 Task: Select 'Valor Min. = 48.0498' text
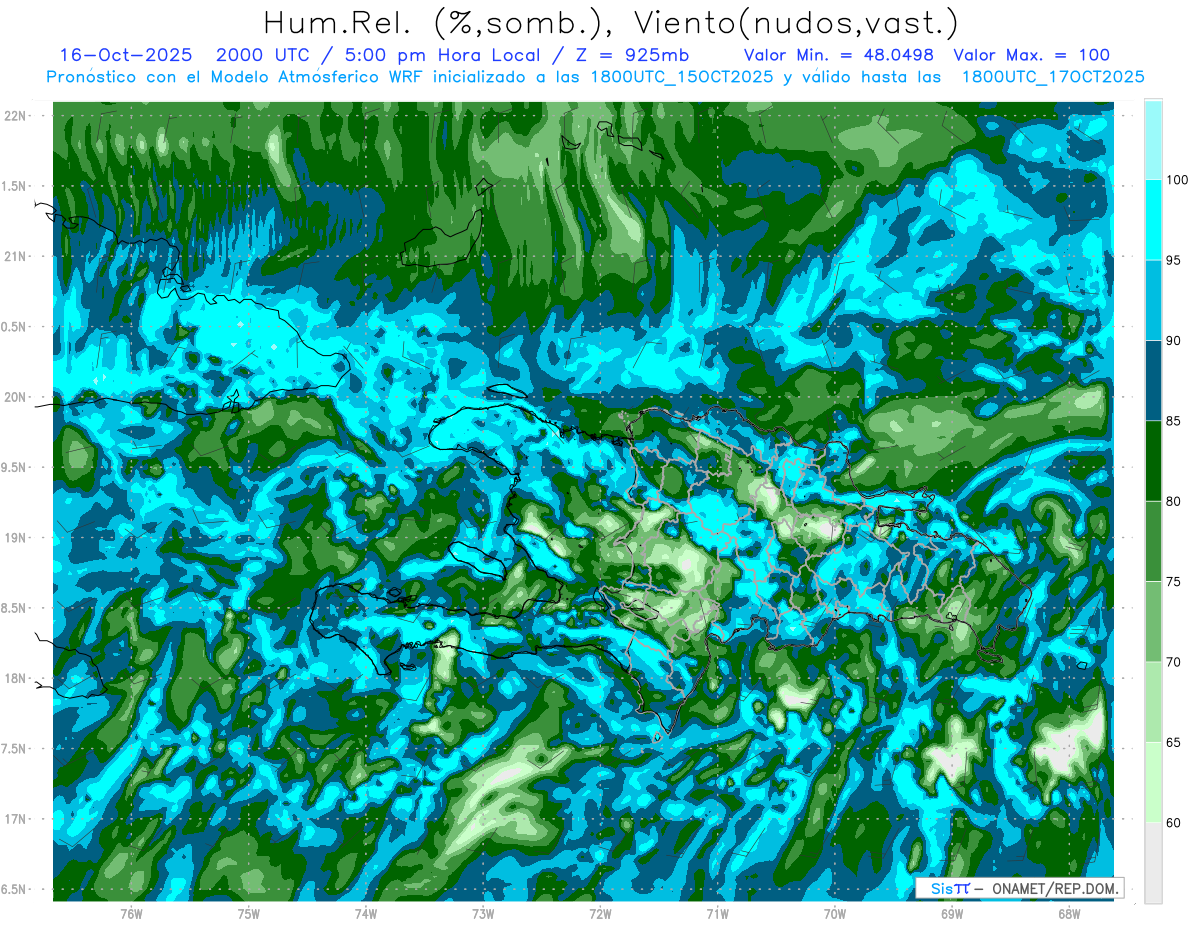pos(839,56)
